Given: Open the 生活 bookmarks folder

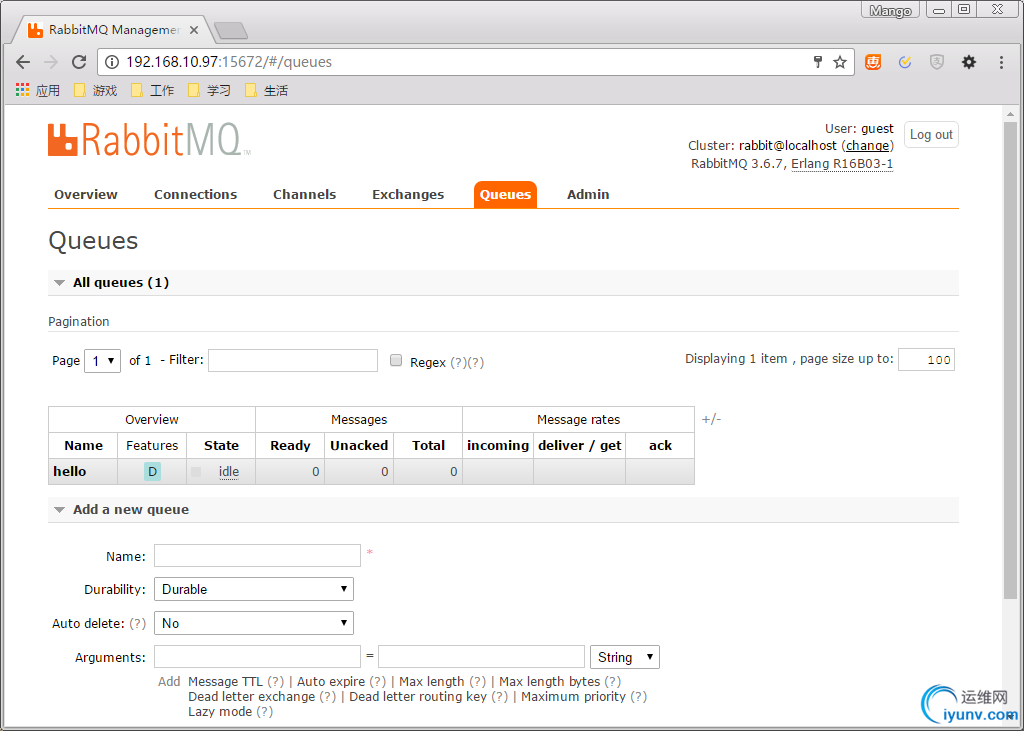Looking at the screenshot, I should 266,90.
